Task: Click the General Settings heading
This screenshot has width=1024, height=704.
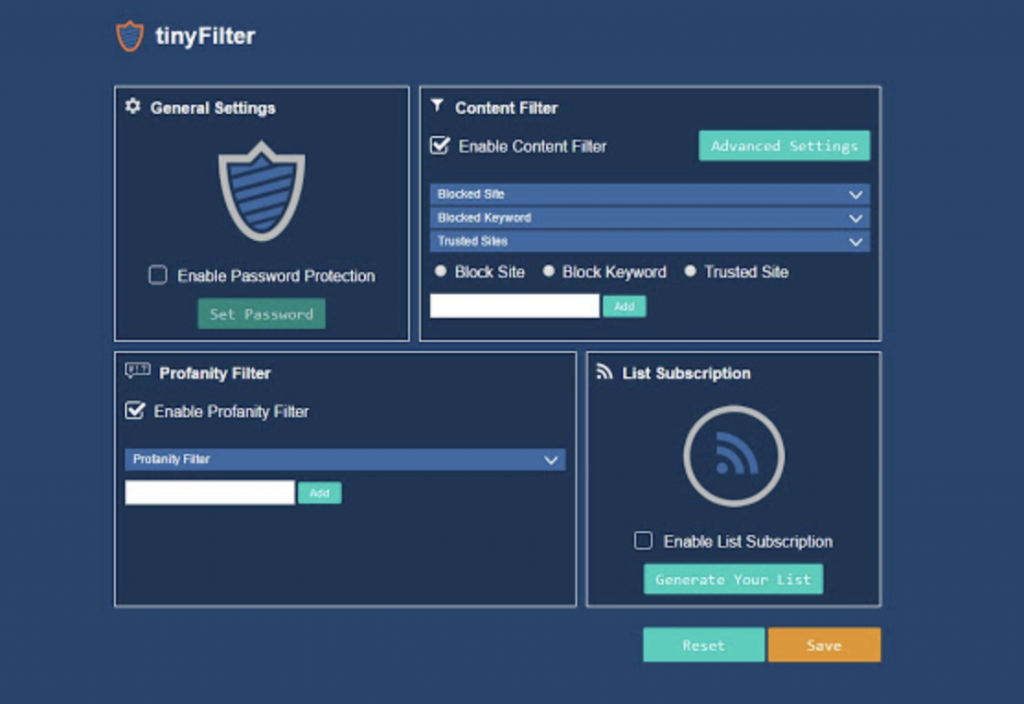Action: coord(213,108)
